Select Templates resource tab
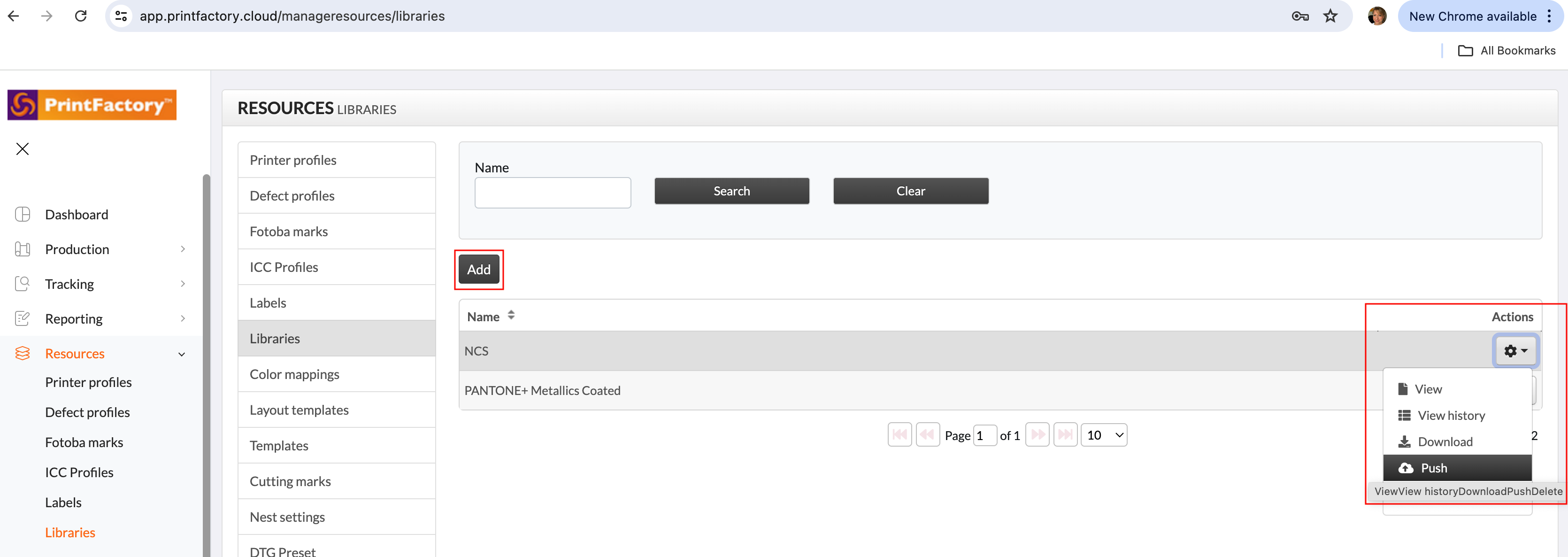Screen dimensions: 1568x557 [337, 446]
